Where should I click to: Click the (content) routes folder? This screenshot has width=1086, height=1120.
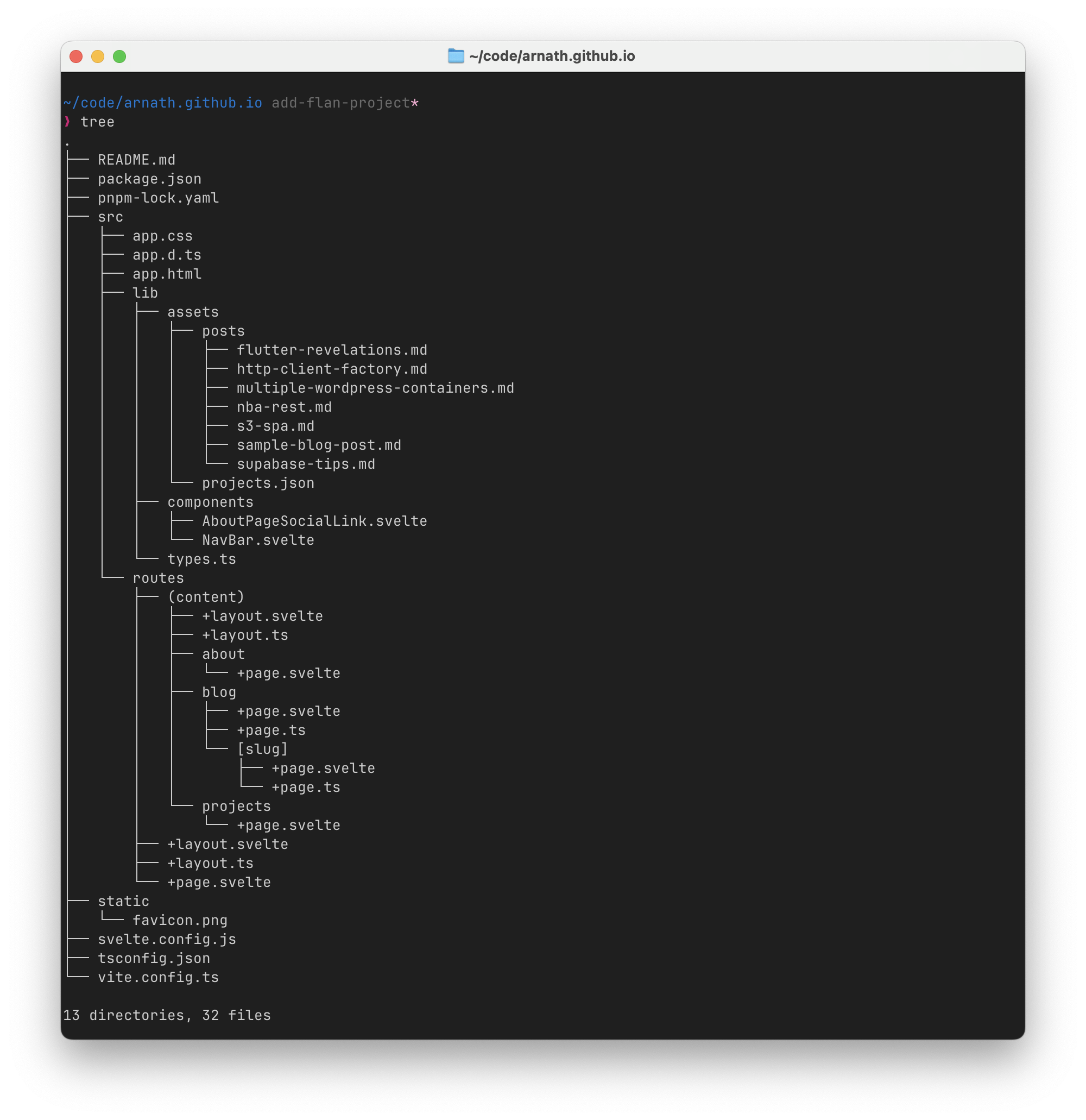pyautogui.click(x=206, y=597)
